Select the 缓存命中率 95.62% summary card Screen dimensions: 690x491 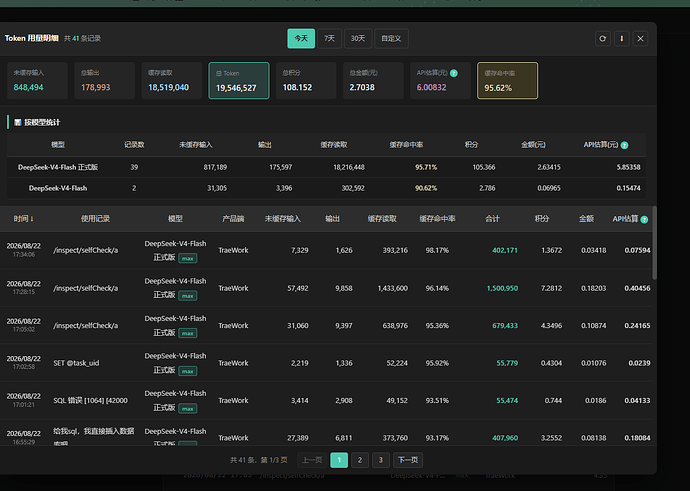[507, 81]
